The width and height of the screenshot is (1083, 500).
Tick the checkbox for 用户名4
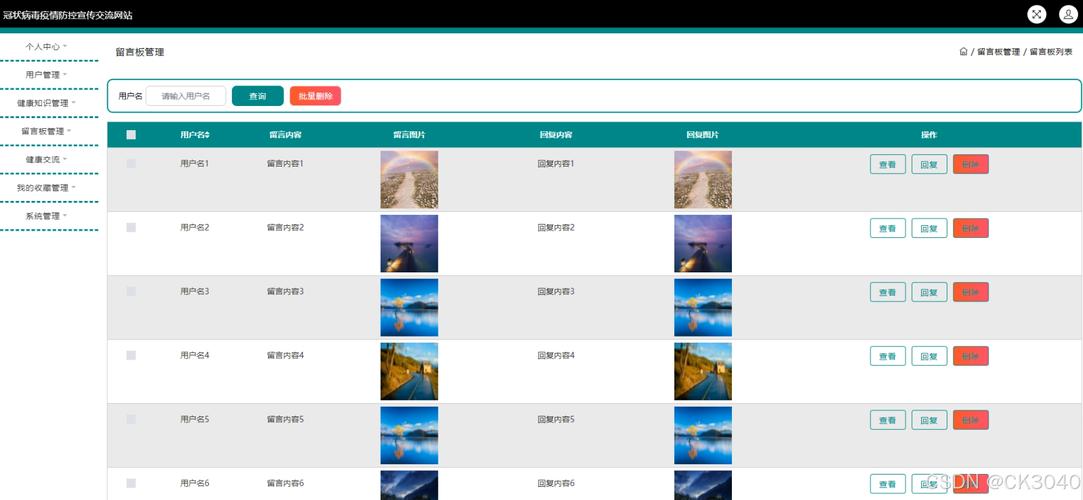131,355
